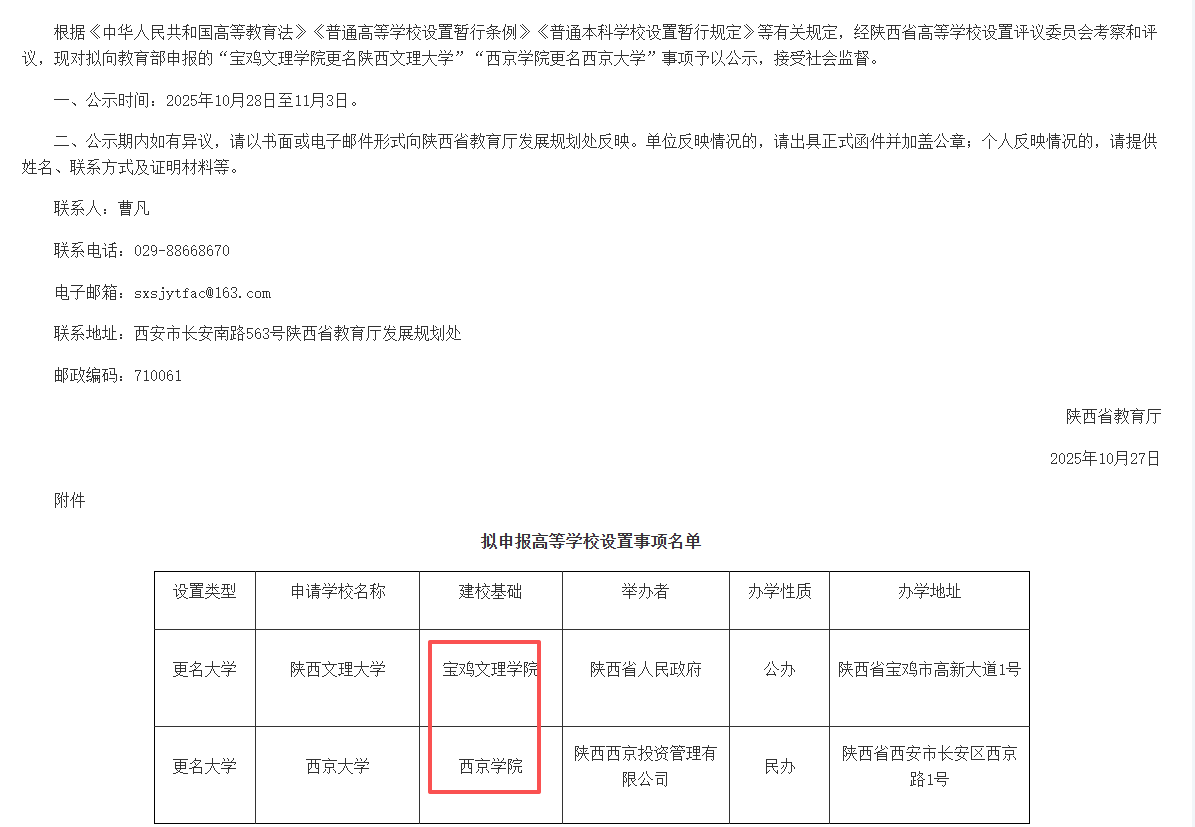Viewport: 1195px width, 827px height.
Task: Click the 申请学校名称 column header
Action: [338, 591]
